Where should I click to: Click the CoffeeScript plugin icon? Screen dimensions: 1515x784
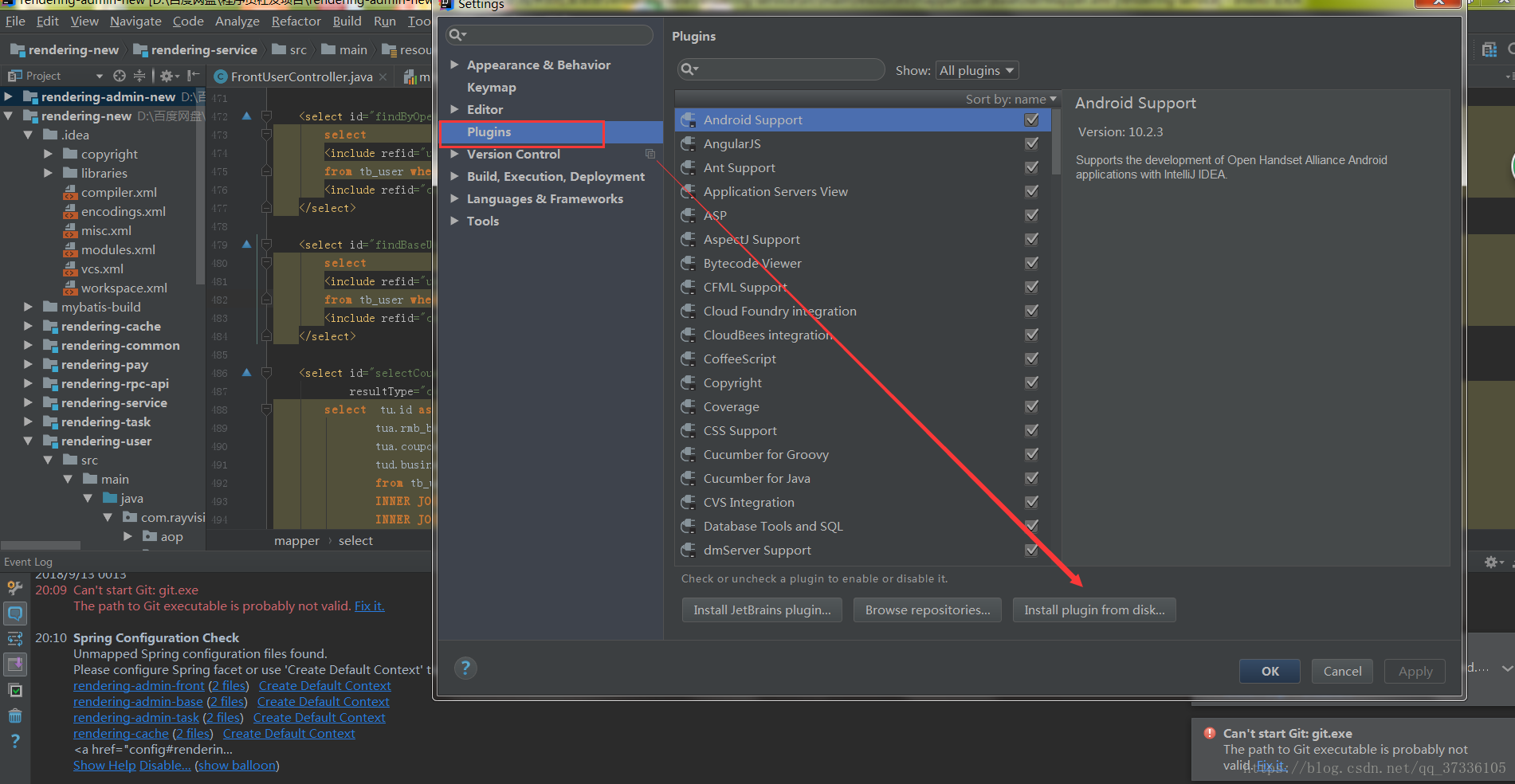[x=689, y=359]
